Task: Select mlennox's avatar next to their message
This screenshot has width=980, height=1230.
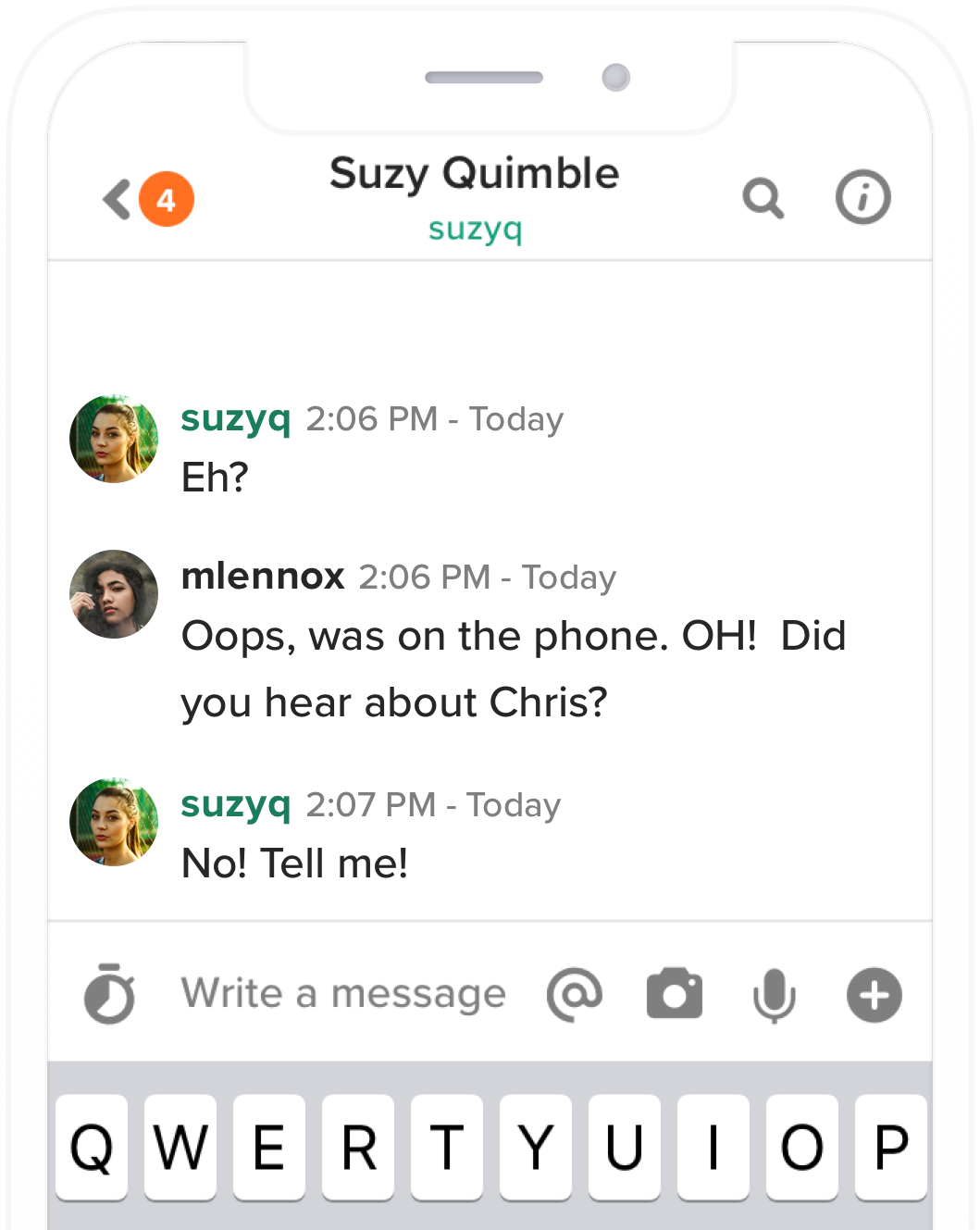Action: click(113, 593)
